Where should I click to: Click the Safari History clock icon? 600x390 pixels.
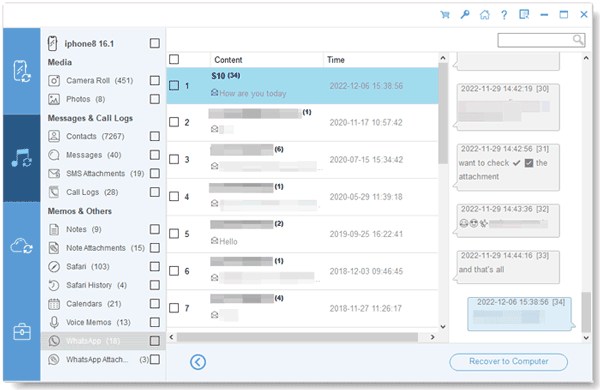(54, 285)
